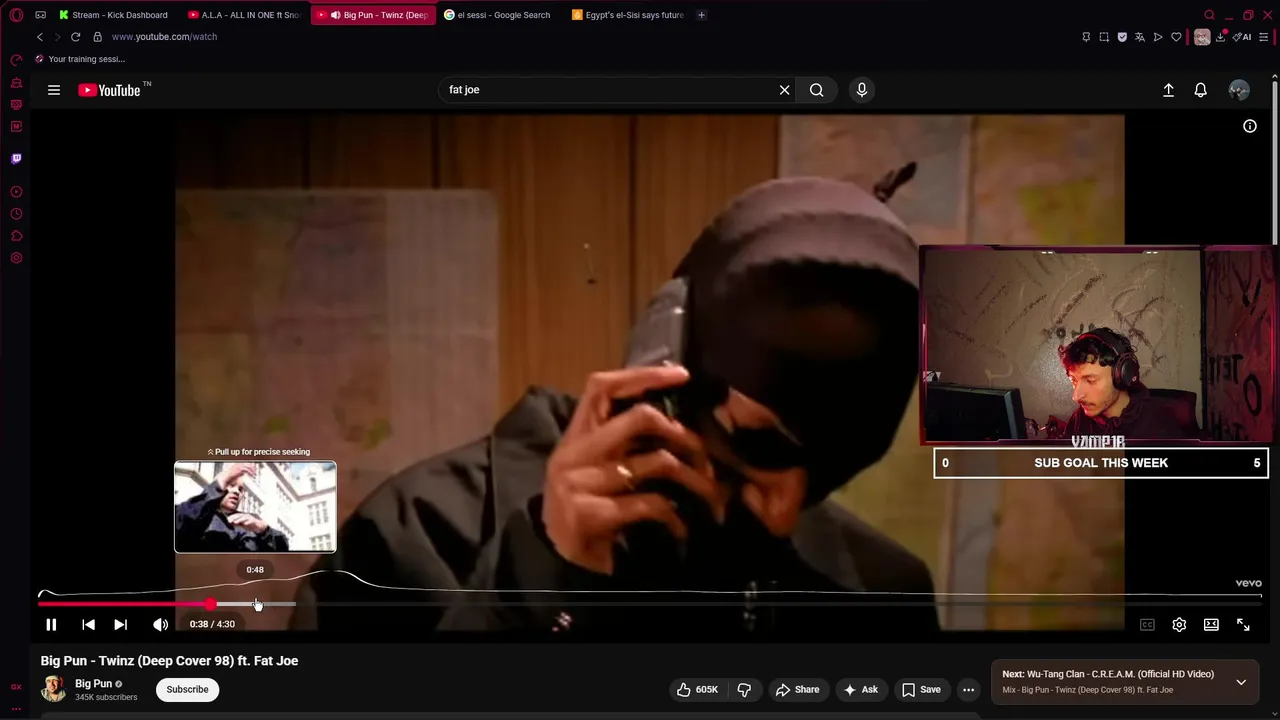
Task: Pause the video
Action: tap(51, 625)
